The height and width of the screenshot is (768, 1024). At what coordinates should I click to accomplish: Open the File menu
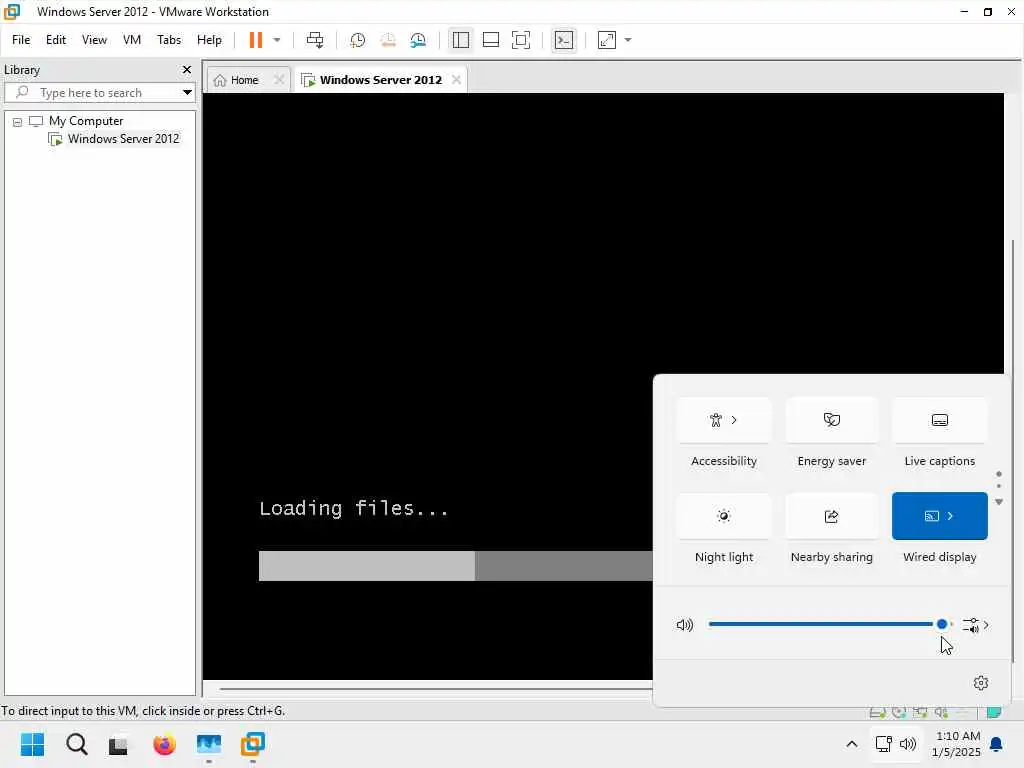21,40
